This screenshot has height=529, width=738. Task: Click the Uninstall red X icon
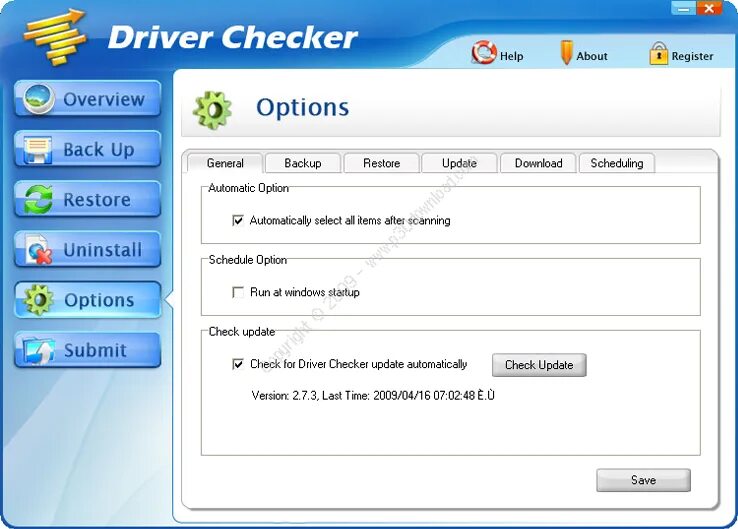(39, 249)
